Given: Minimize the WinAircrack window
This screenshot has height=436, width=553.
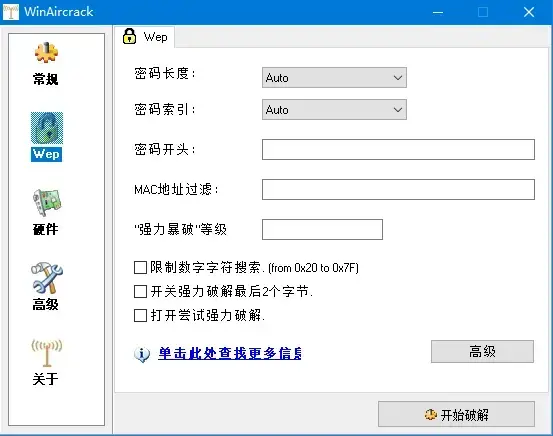Looking at the screenshot, I should pyautogui.click(x=438, y=12).
